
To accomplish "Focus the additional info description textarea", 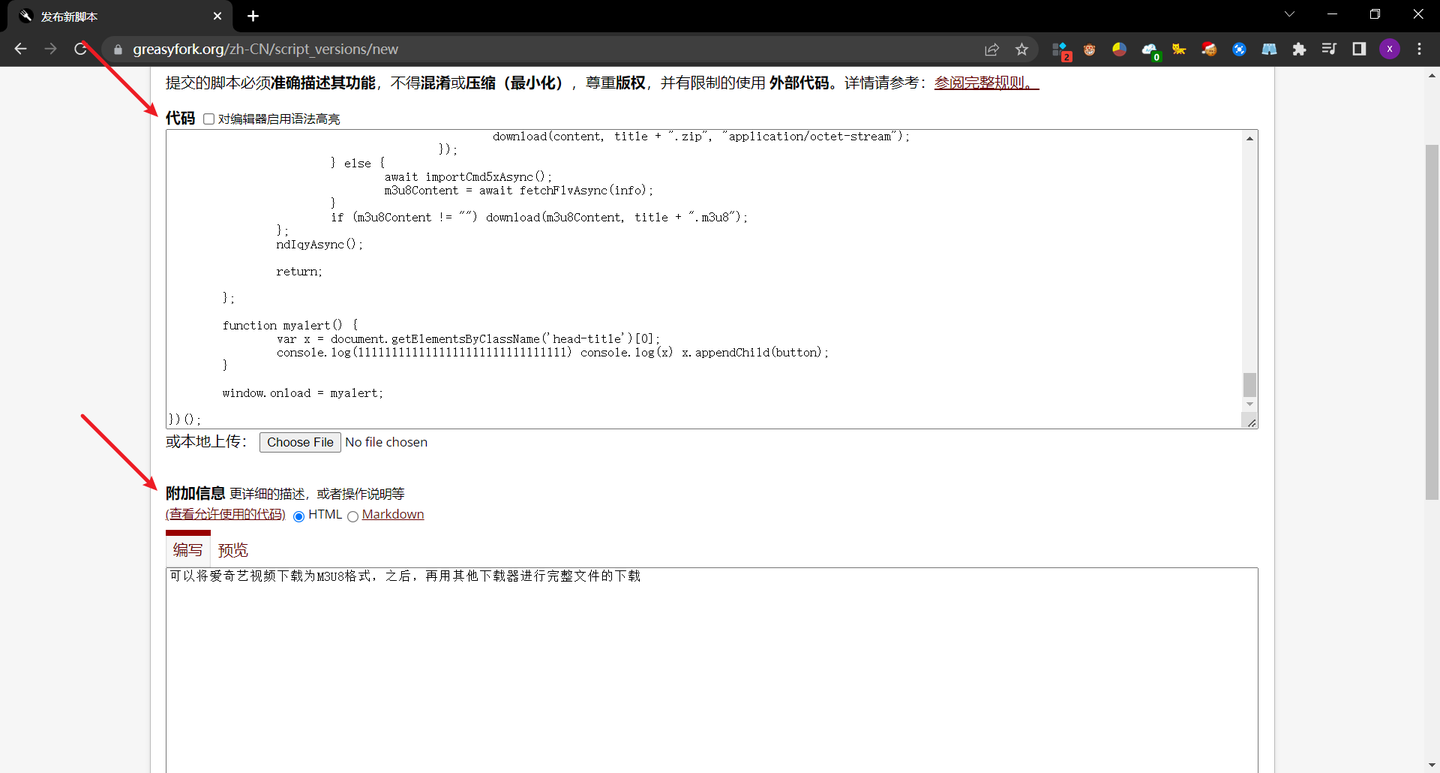I will coord(712,670).
